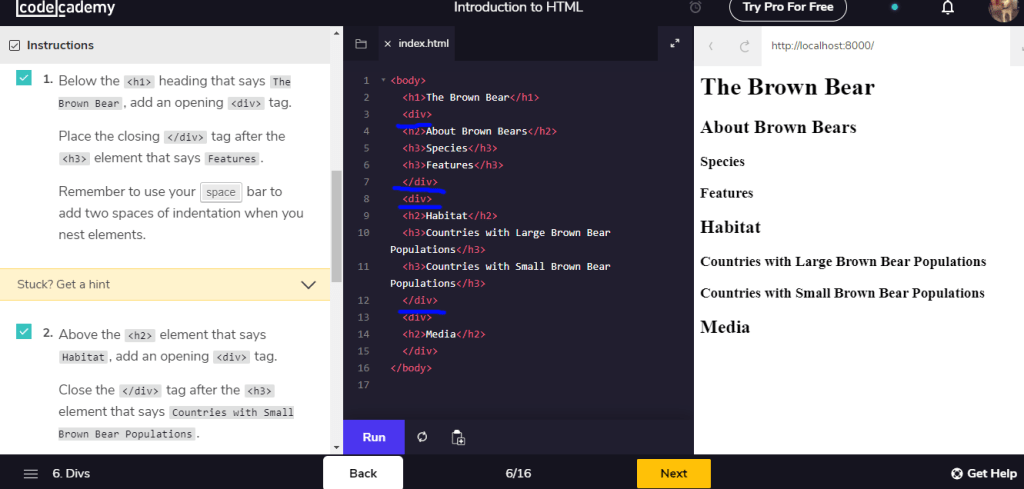This screenshot has height=489, width=1024.
Task: Open the file explorer folder icon
Action: click(360, 44)
